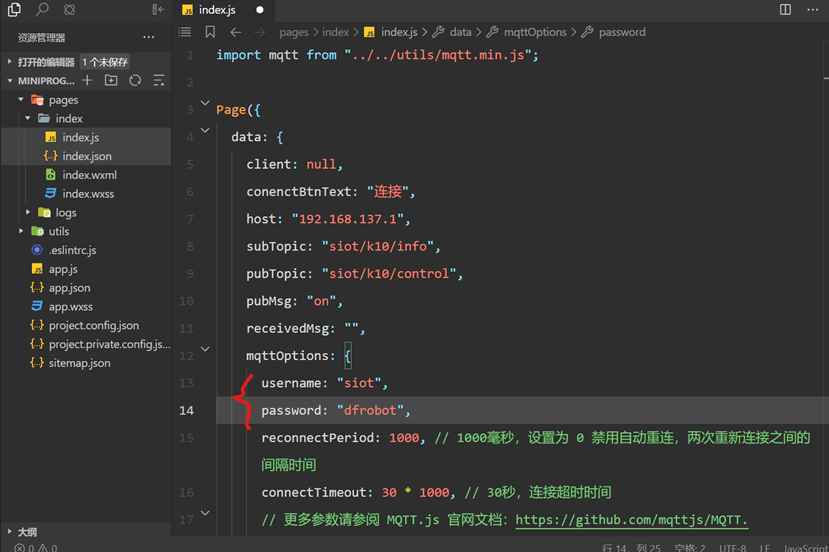
Task: Split the editor with layout icon
Action: pyautogui.click(x=785, y=10)
